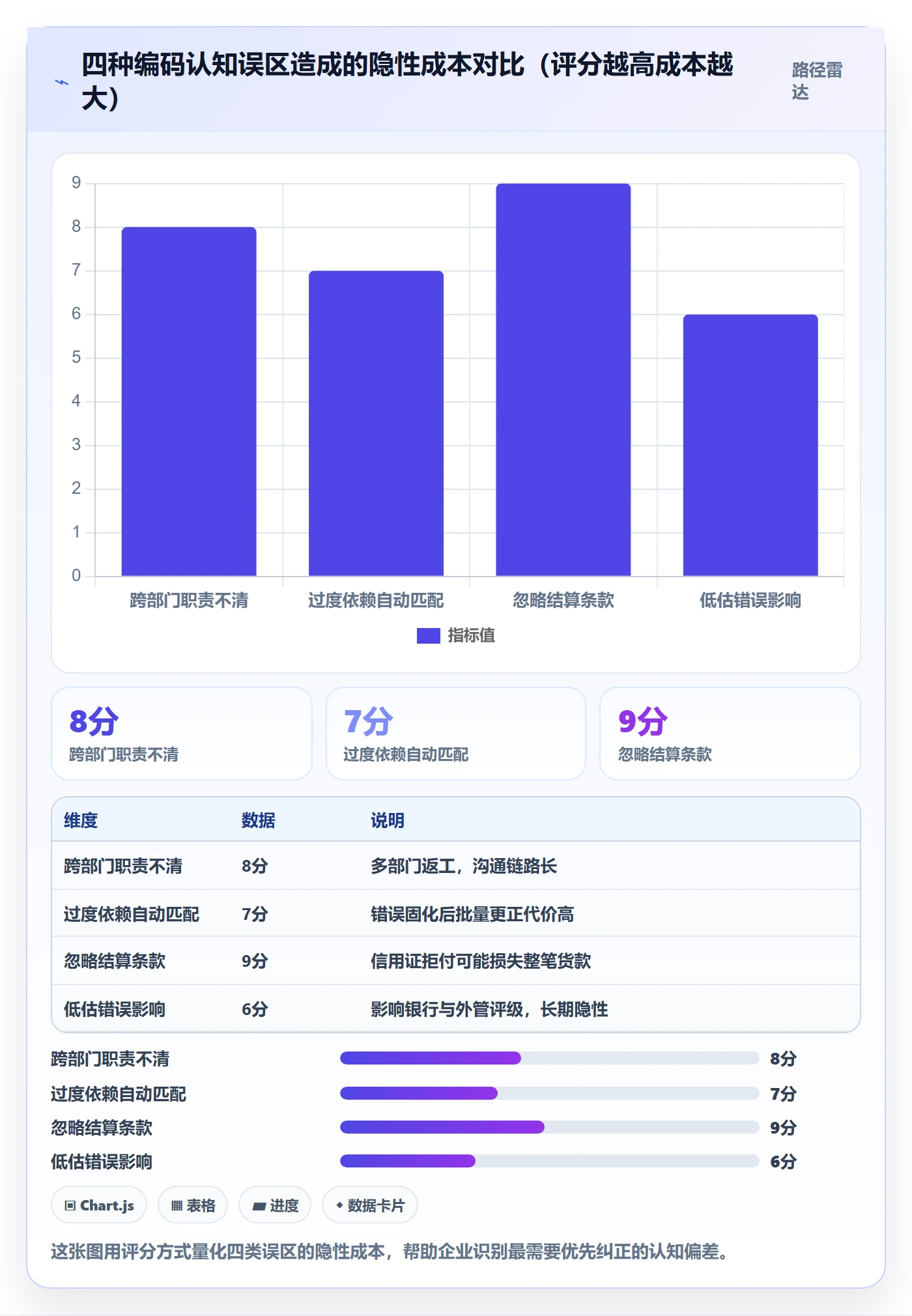This screenshot has width=912, height=1316.
Task: Click the 维度 column header
Action: 81,820
